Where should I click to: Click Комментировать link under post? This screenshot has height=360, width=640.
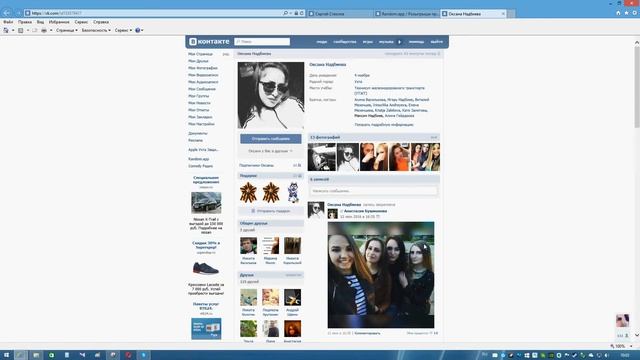[367, 333]
